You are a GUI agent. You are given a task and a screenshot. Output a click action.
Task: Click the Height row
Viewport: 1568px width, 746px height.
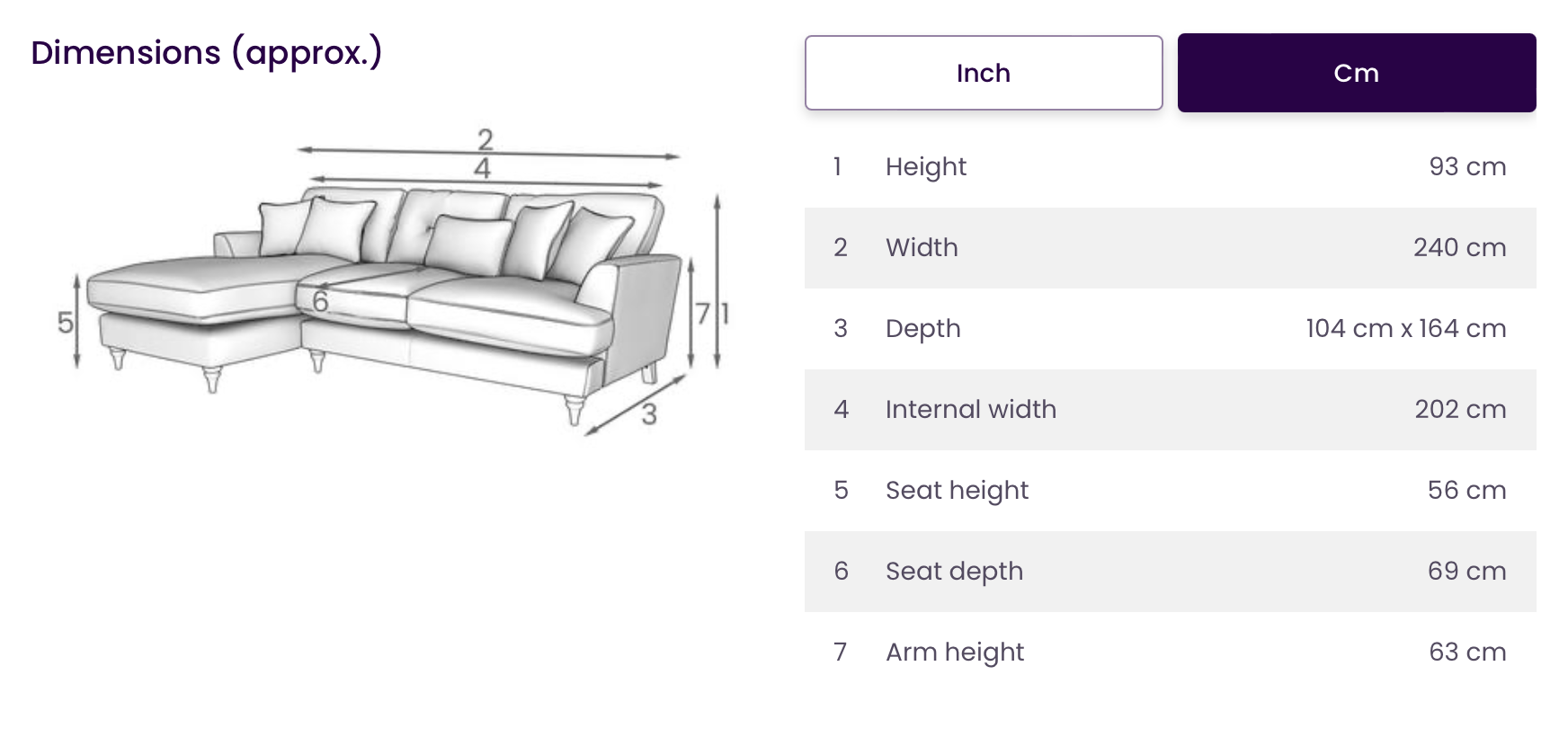[x=1170, y=167]
